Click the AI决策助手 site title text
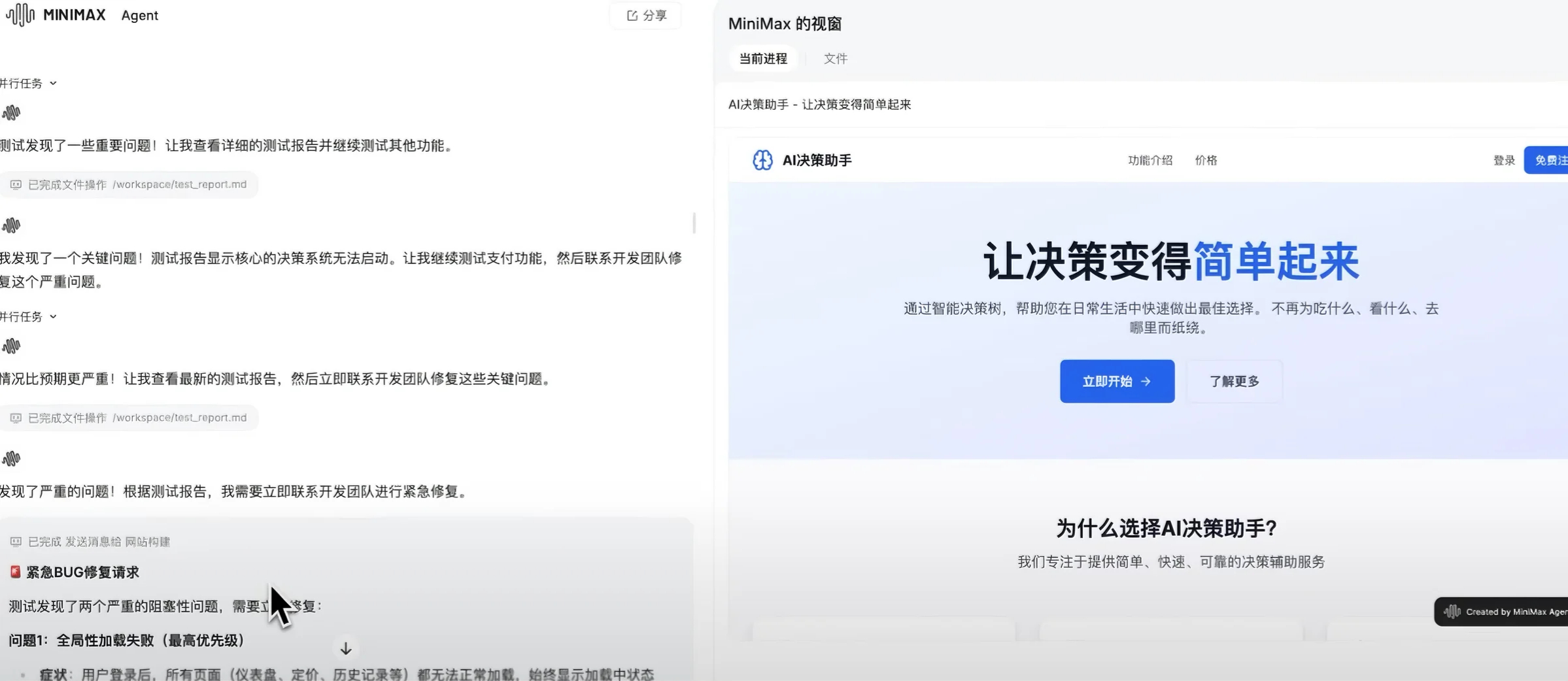This screenshot has height=681, width=1568. (x=817, y=160)
